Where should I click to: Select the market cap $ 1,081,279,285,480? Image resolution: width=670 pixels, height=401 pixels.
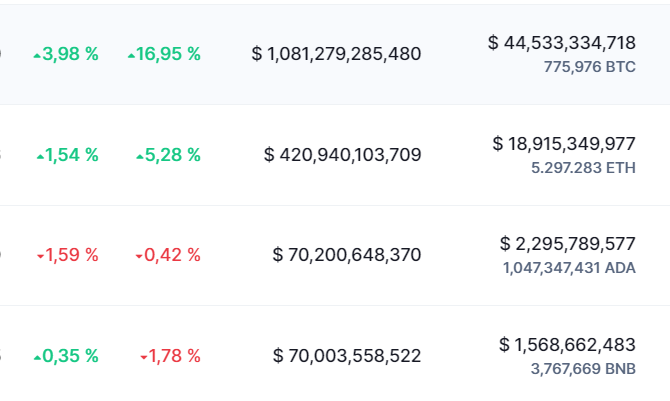pos(336,54)
